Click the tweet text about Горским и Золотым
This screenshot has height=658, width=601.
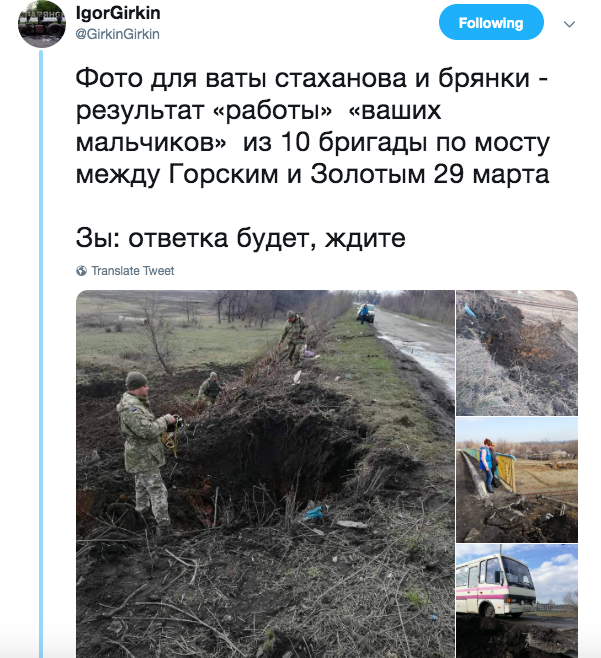pyautogui.click(x=313, y=126)
